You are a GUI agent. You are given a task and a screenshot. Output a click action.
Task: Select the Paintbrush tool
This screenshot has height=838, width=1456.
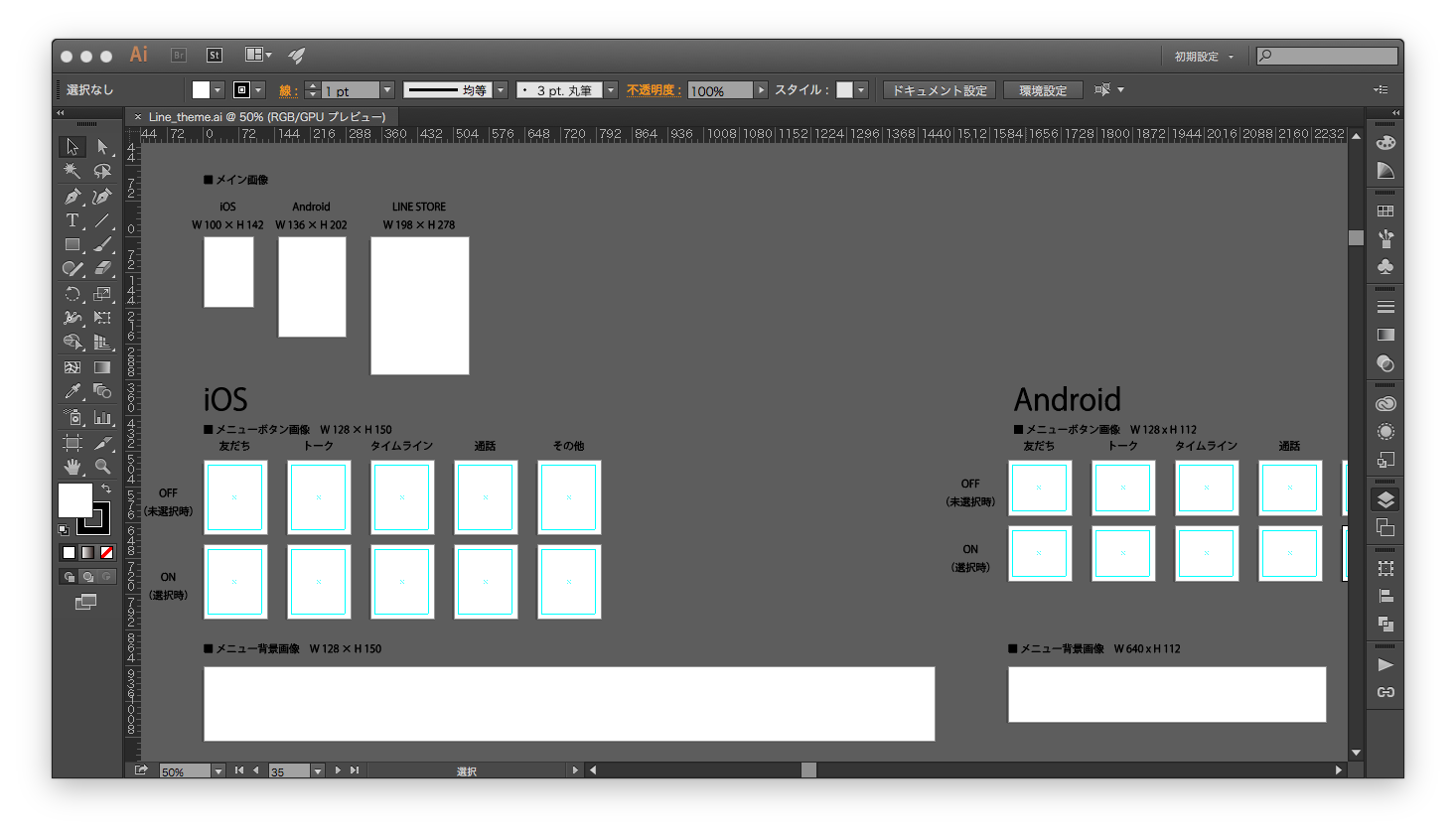(x=102, y=244)
